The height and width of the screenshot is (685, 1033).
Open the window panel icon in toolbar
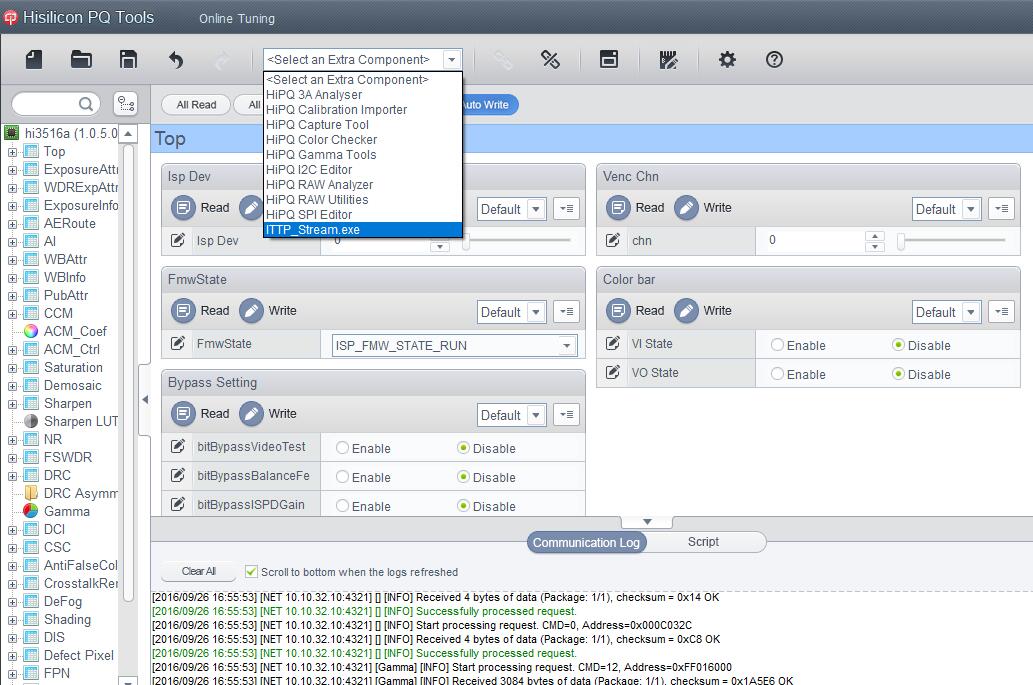tap(609, 60)
